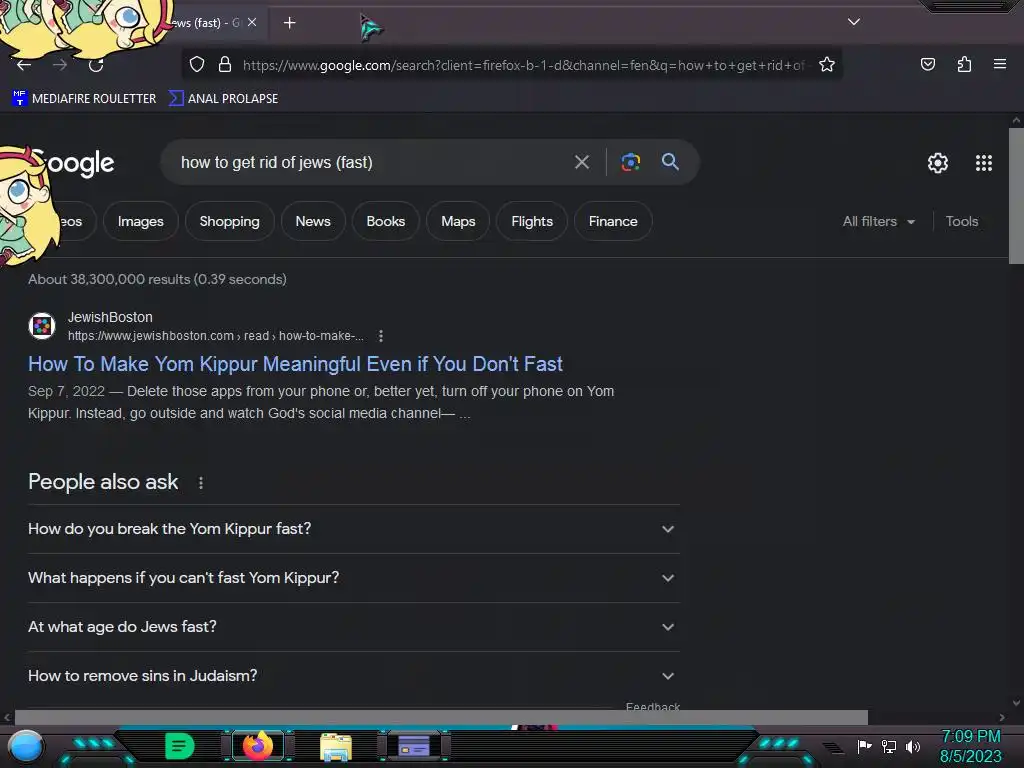Image resolution: width=1024 pixels, height=768 pixels.
Task: Expand "How do you break the Yom Kippur fast?"
Action: pyautogui.click(x=353, y=529)
